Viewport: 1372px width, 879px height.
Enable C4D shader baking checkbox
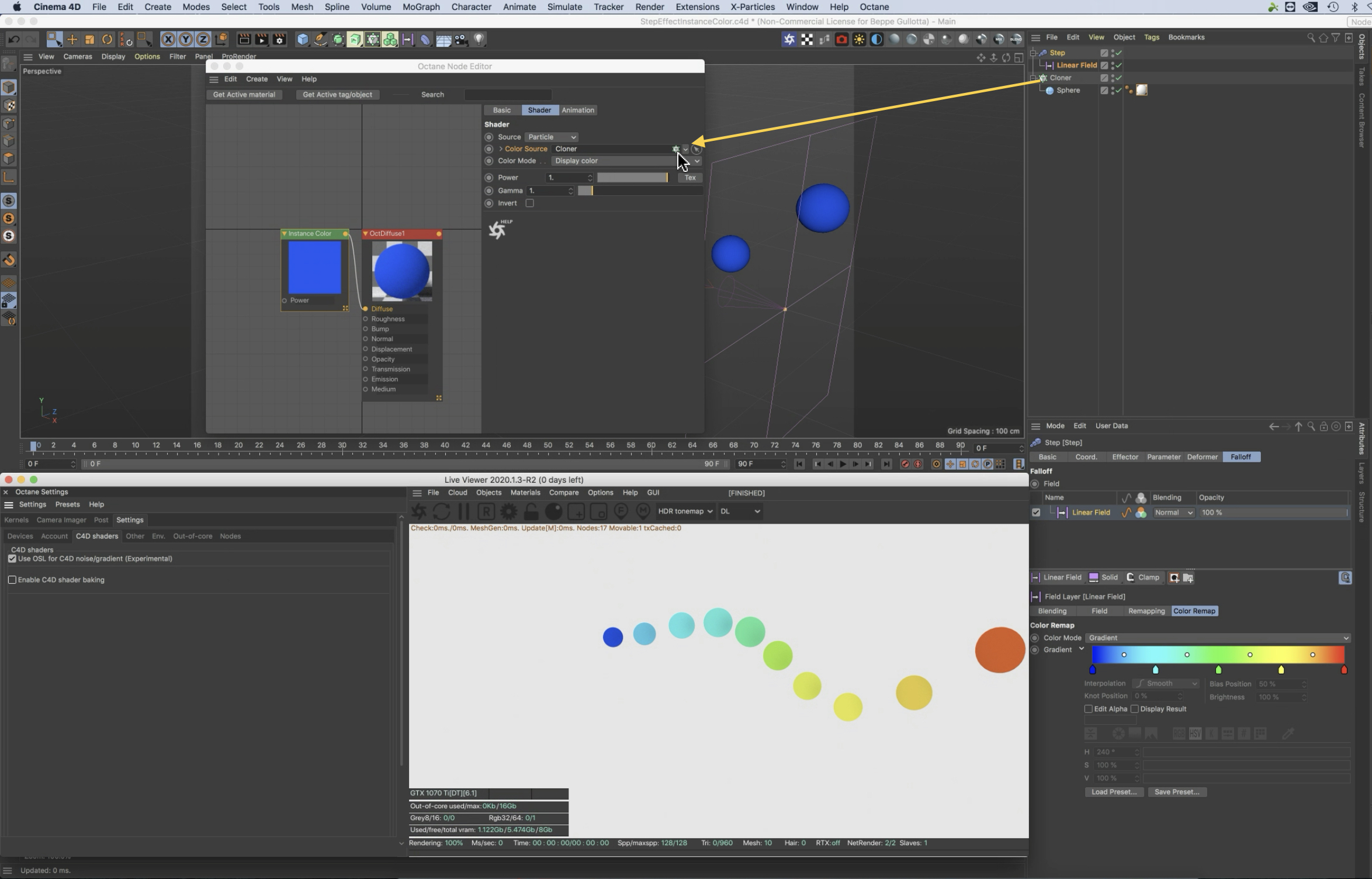tap(12, 580)
